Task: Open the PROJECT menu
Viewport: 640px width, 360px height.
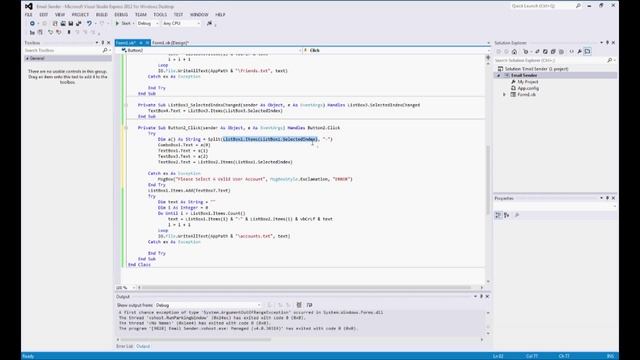Action: coord(80,15)
